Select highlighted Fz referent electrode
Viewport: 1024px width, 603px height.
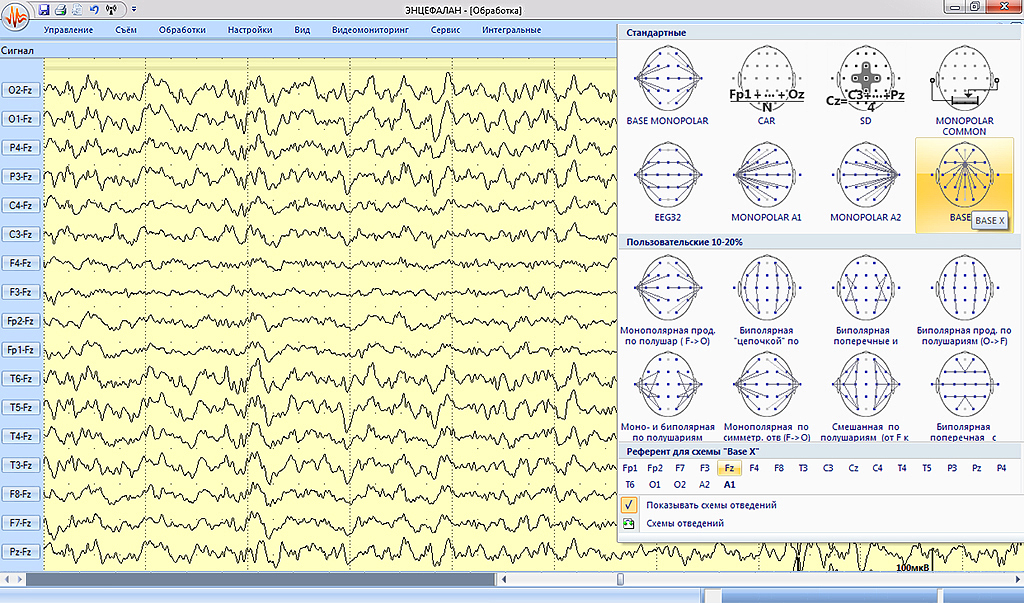(x=729, y=468)
